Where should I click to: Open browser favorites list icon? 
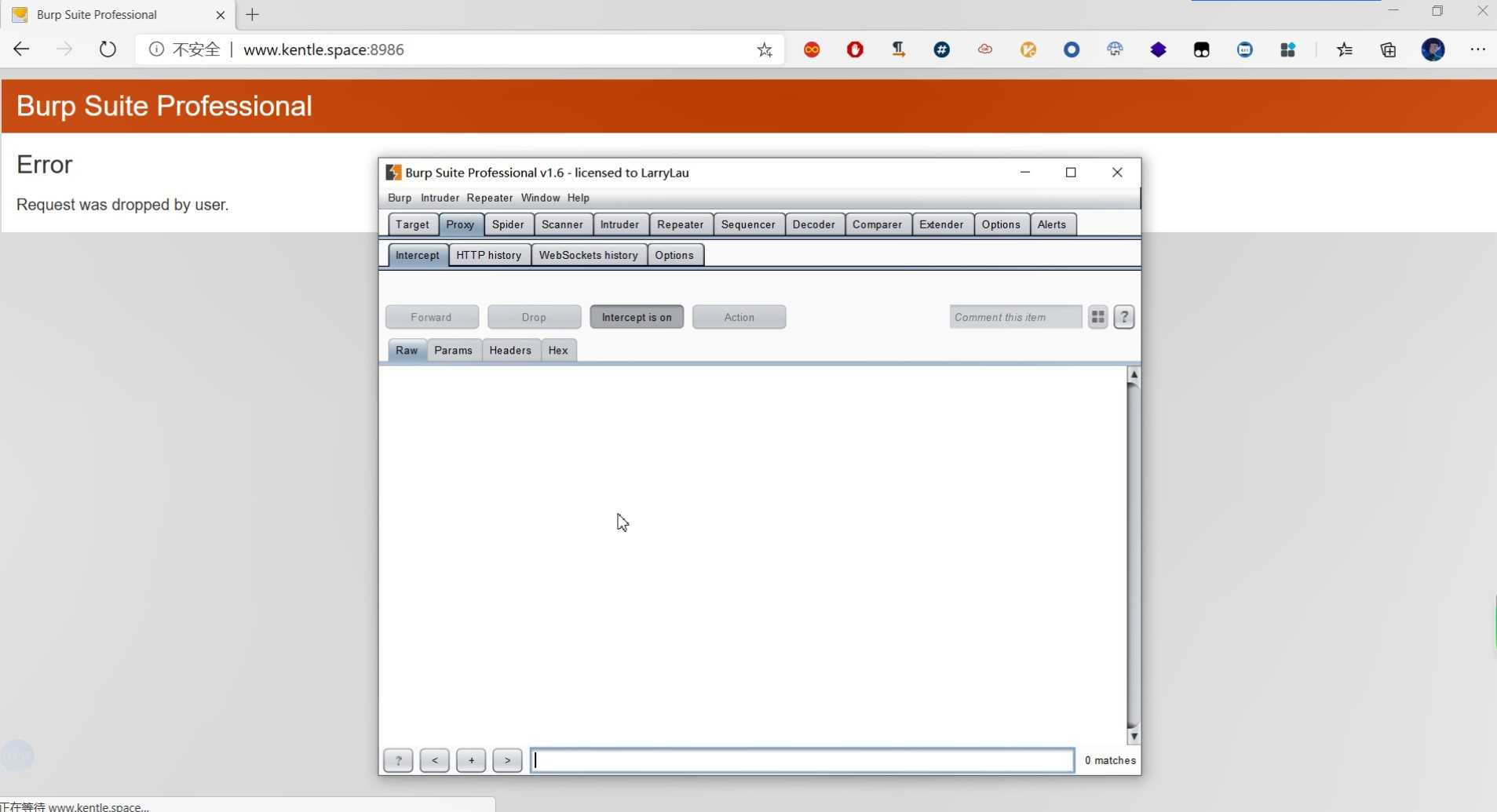[1345, 50]
